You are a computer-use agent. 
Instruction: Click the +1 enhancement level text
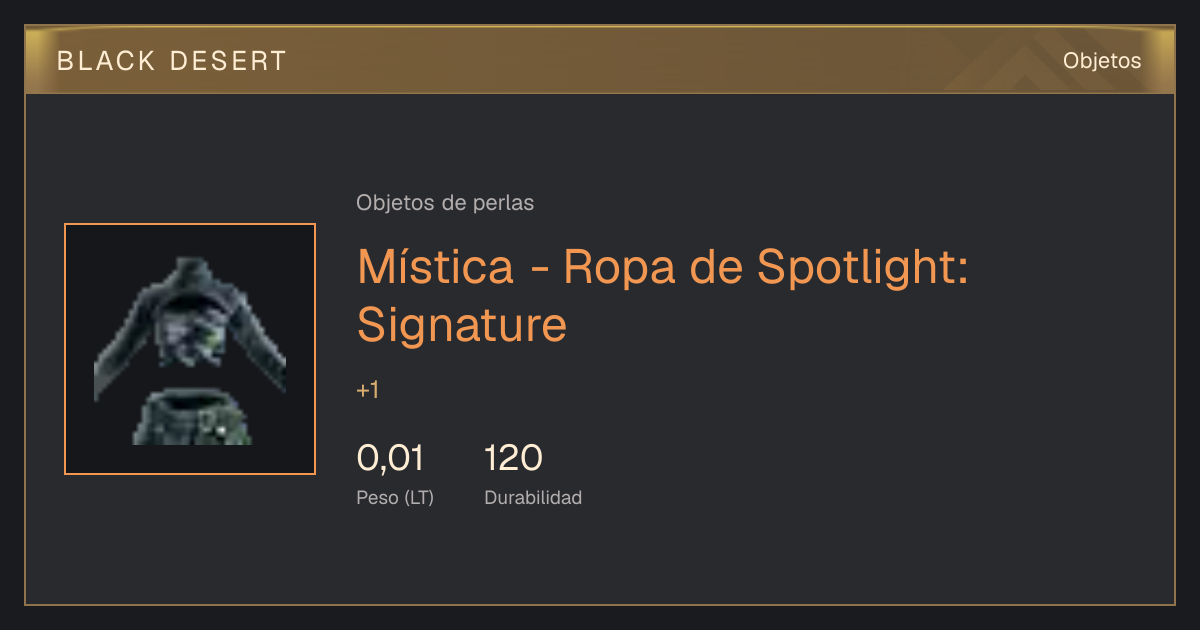point(367,390)
